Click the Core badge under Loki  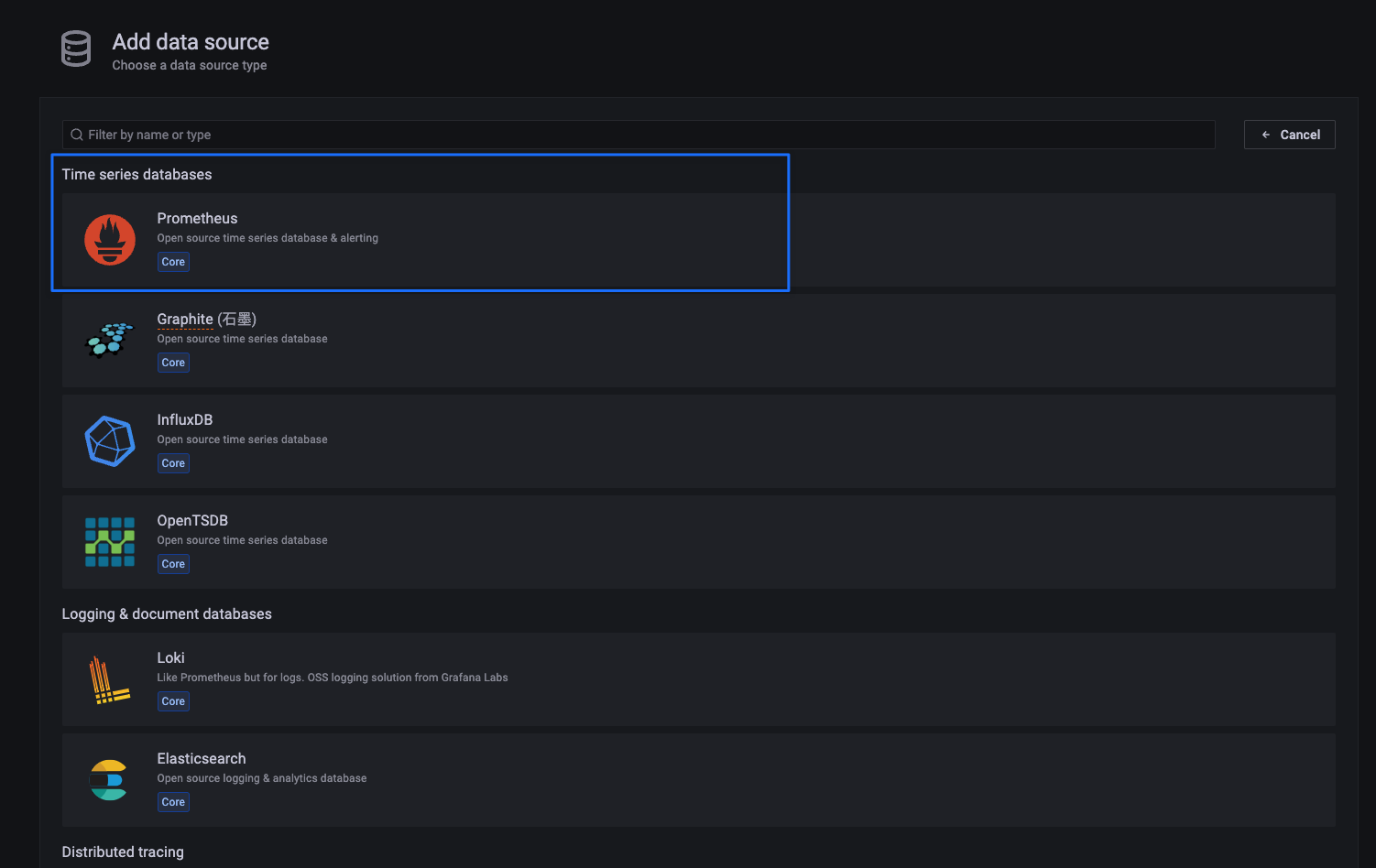173,701
